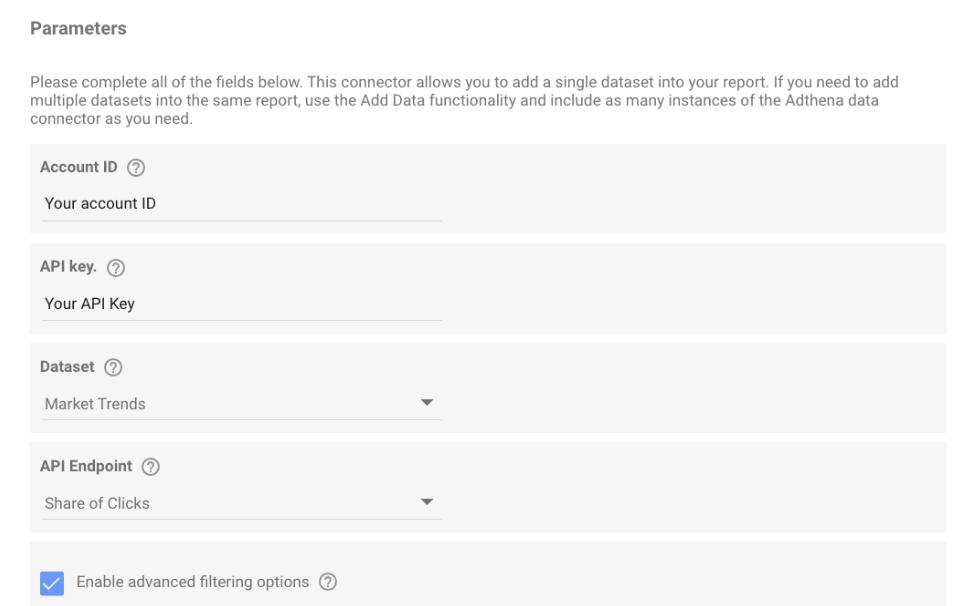Focus the Your account ID text field
The image size is (972, 606).
point(242,204)
